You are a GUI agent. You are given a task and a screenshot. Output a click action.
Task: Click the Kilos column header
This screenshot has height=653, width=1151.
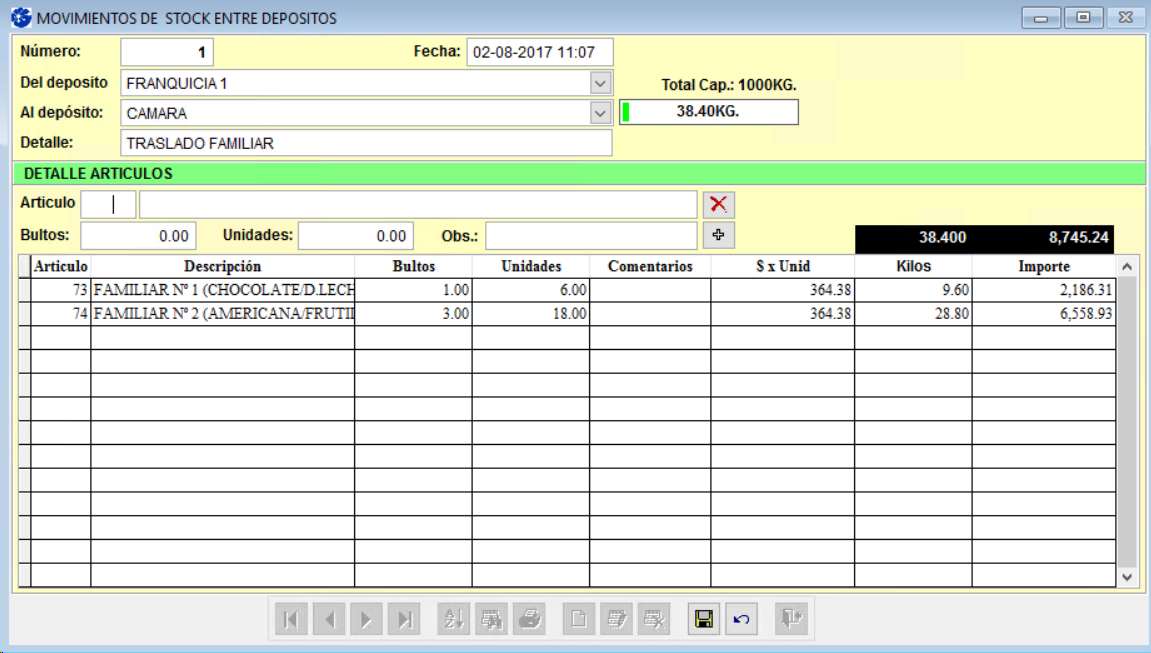(x=913, y=267)
